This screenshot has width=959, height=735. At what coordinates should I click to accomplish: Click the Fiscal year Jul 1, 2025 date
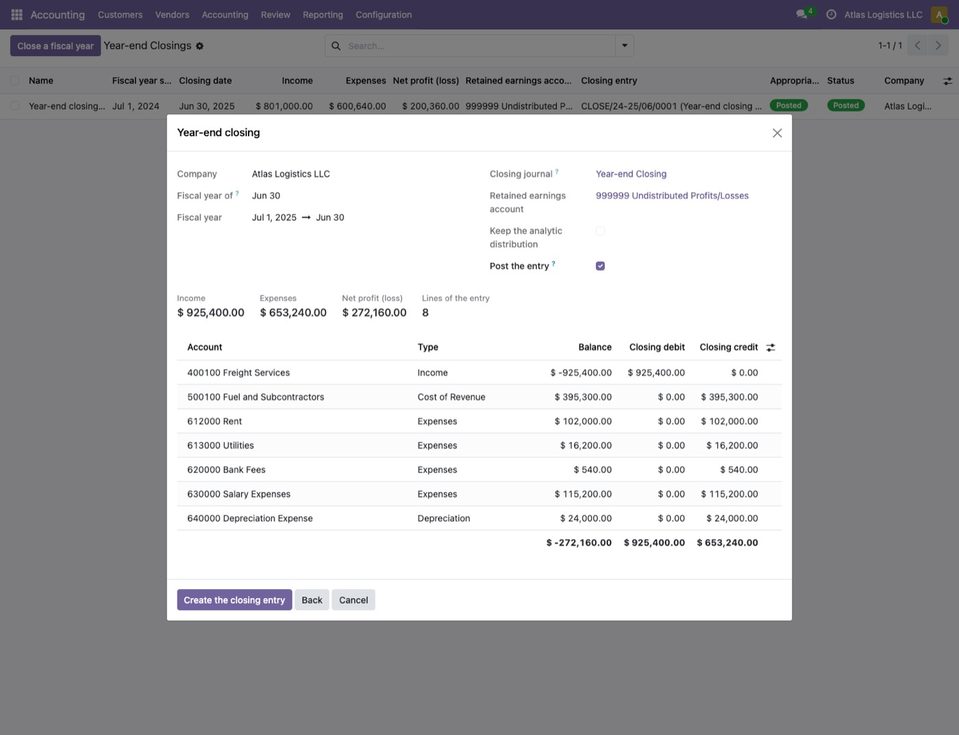(x=274, y=217)
